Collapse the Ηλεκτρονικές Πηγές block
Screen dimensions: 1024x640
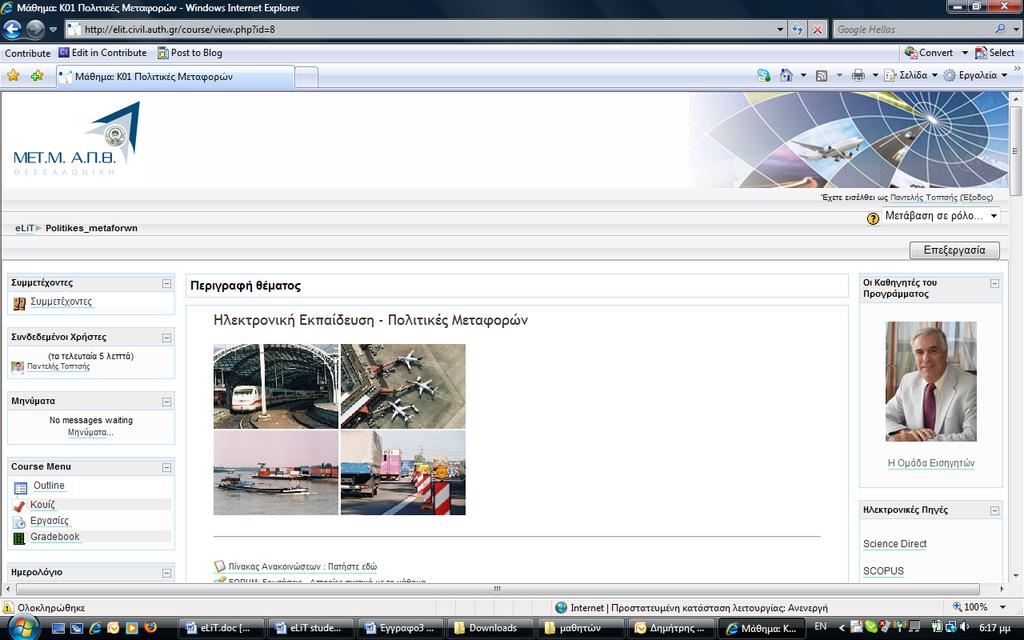(995, 511)
